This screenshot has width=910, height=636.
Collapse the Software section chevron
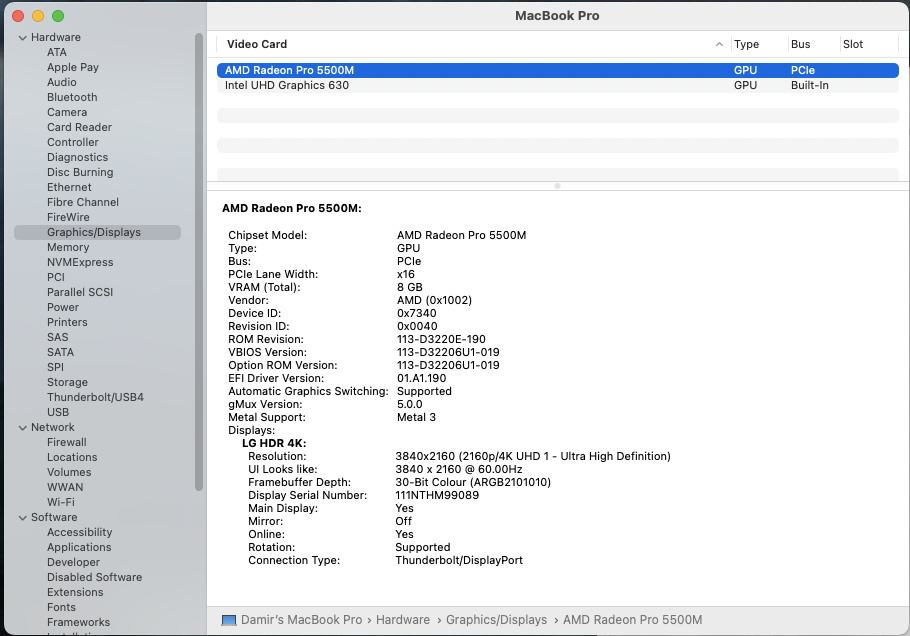click(x=23, y=518)
